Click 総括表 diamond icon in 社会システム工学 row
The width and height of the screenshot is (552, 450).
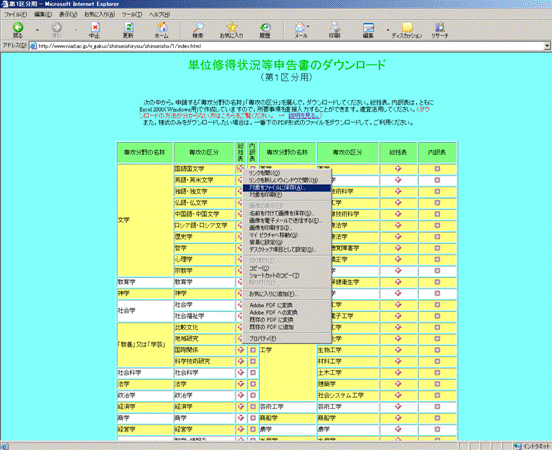[x=398, y=395]
